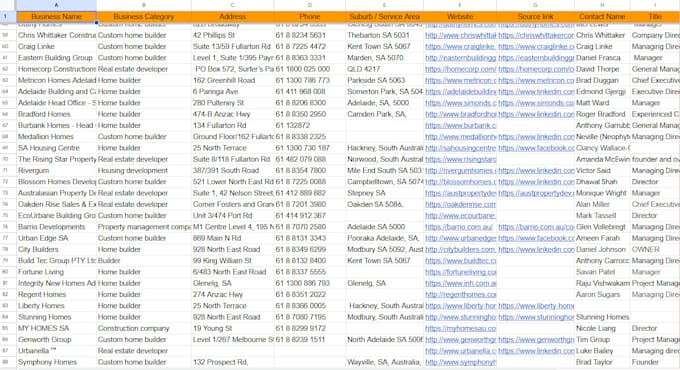Select the Founder title cell for Brad Taylor
The width and height of the screenshot is (680, 370).
pyautogui.click(x=655, y=362)
